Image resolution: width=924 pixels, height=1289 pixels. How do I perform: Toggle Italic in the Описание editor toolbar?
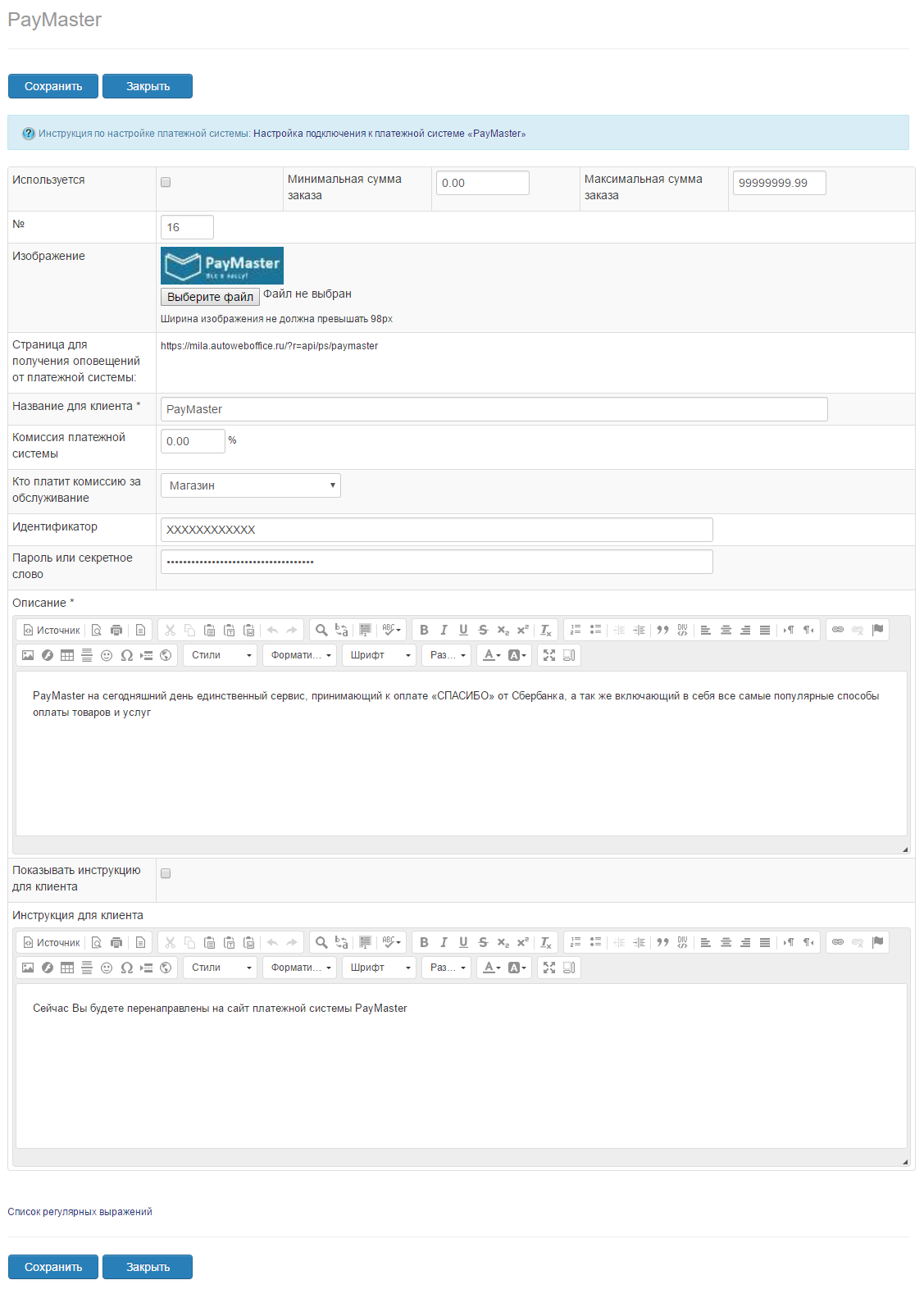click(444, 630)
